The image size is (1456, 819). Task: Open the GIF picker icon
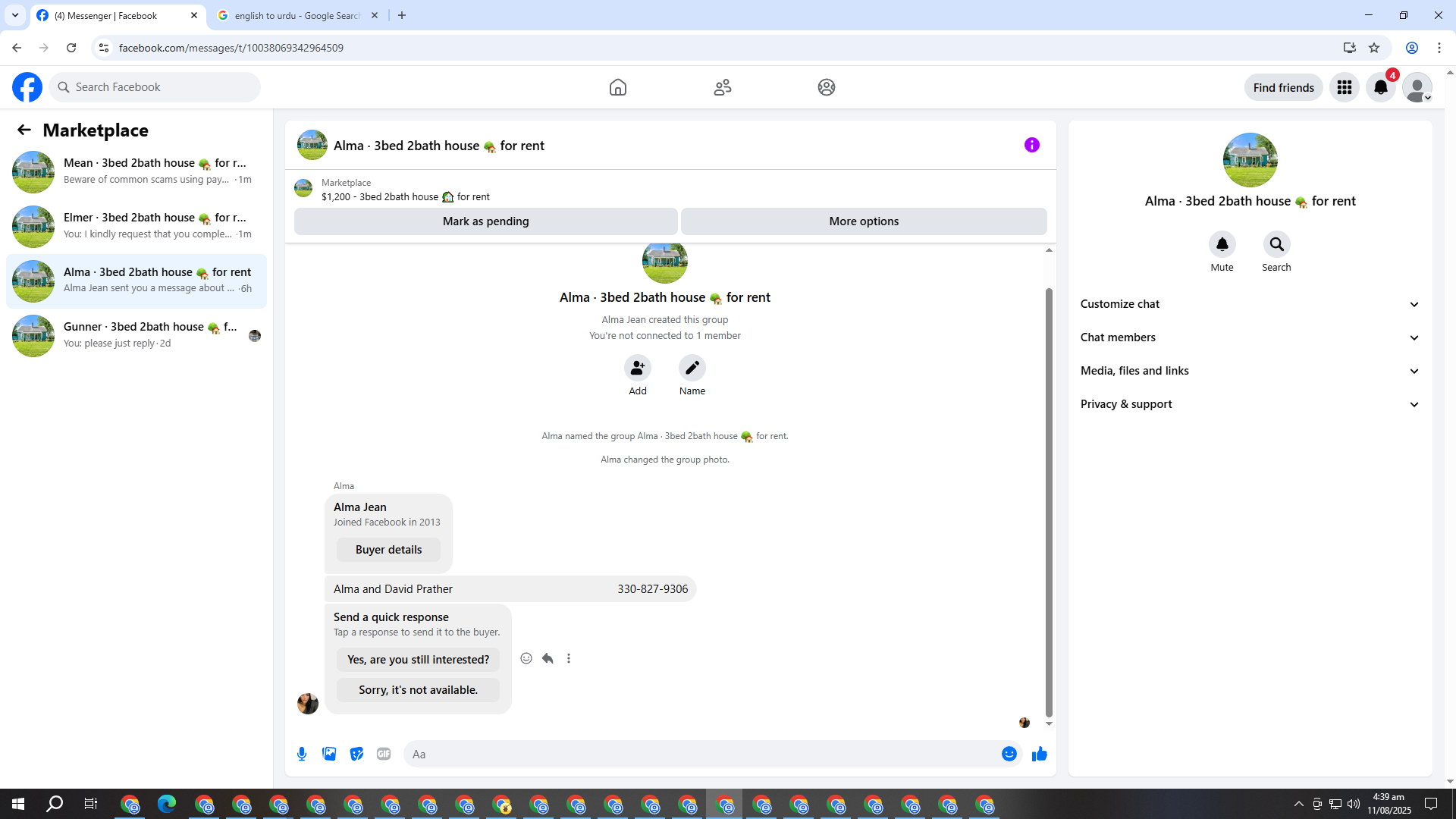coord(384,754)
